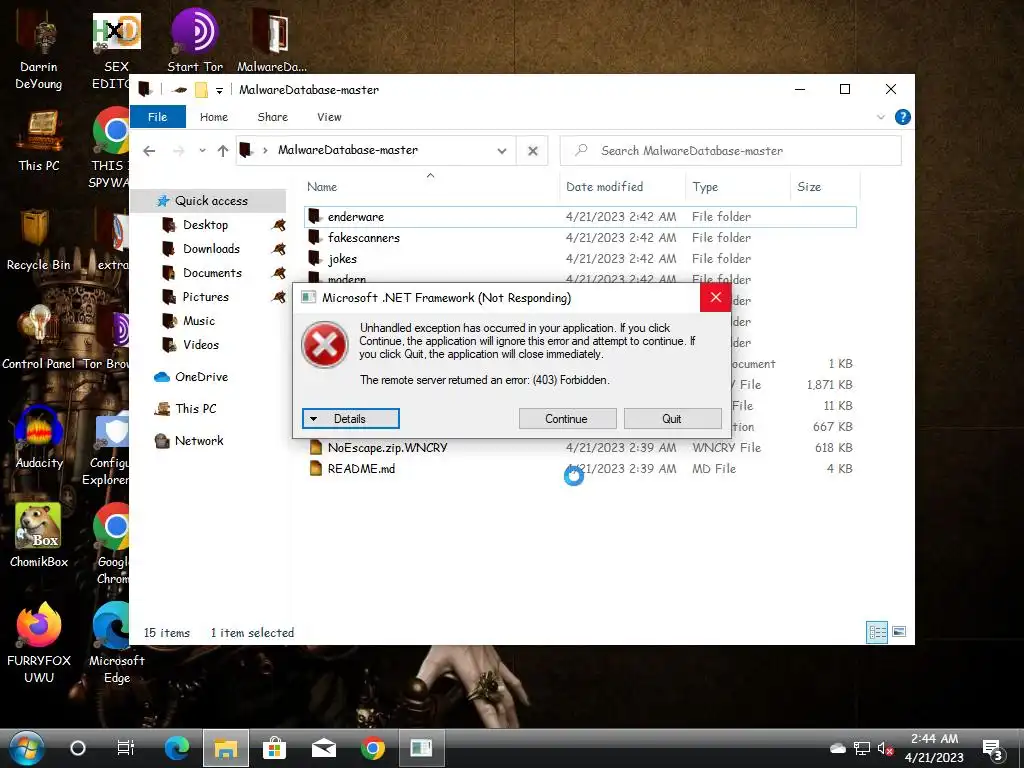The height and width of the screenshot is (768, 1024).
Task: Switch to details view in Explorer
Action: [x=877, y=632]
